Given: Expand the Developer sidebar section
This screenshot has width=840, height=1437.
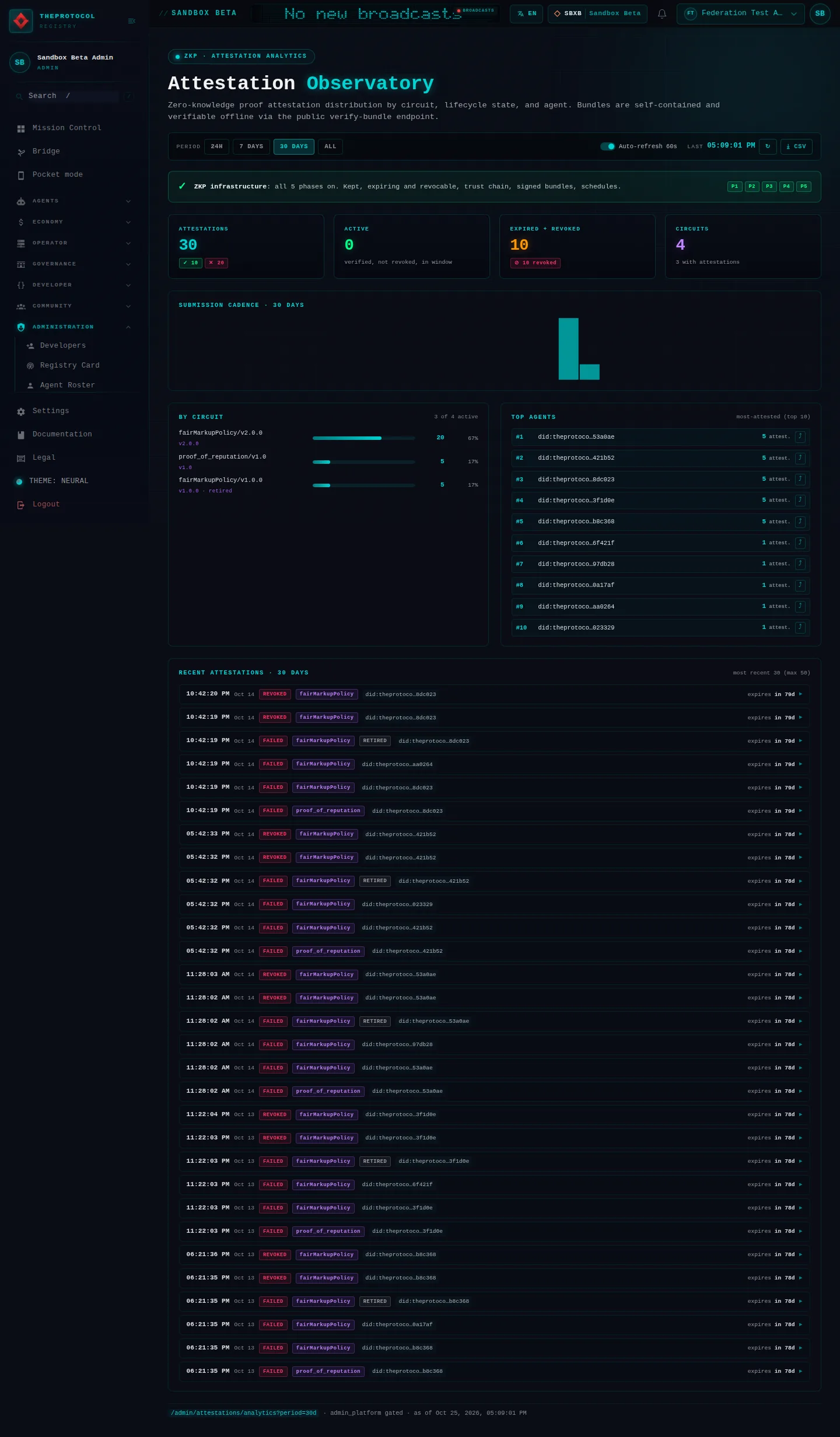Looking at the screenshot, I should tap(73, 285).
